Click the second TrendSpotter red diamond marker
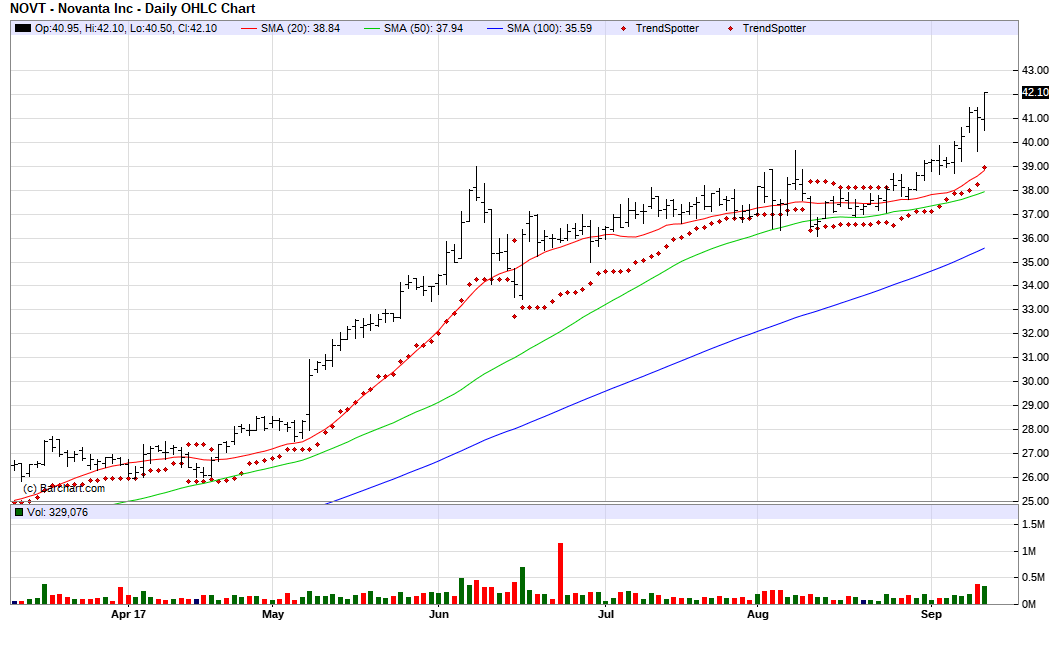The image size is (1060, 645). 730,28
